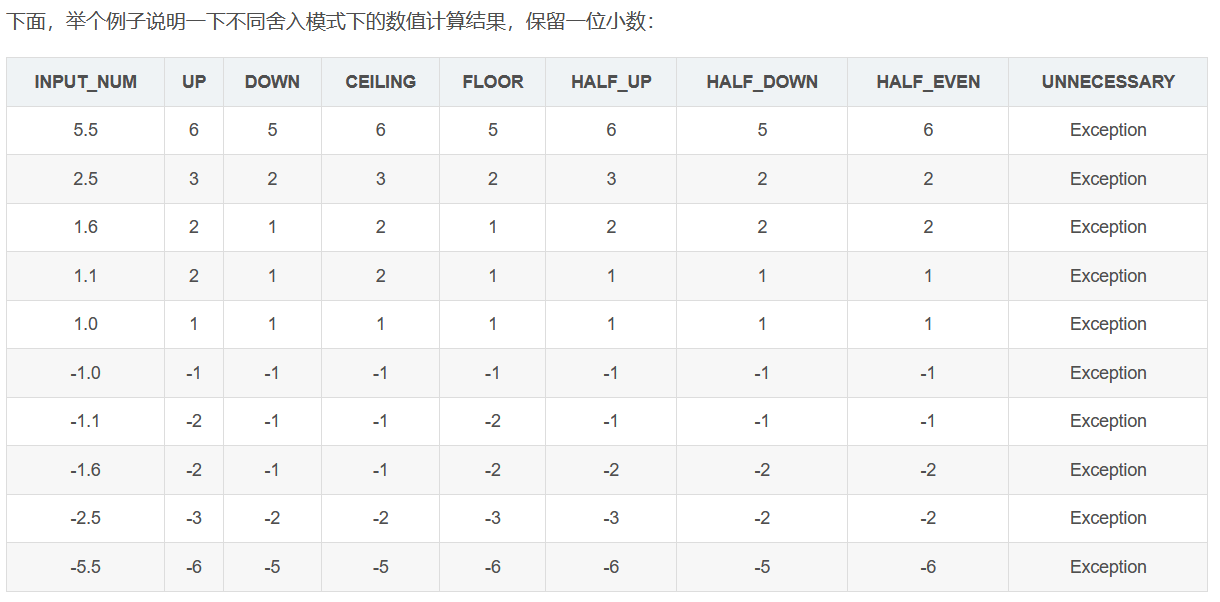Click the DOWN column header
1220x602 pixels.
pos(272,82)
